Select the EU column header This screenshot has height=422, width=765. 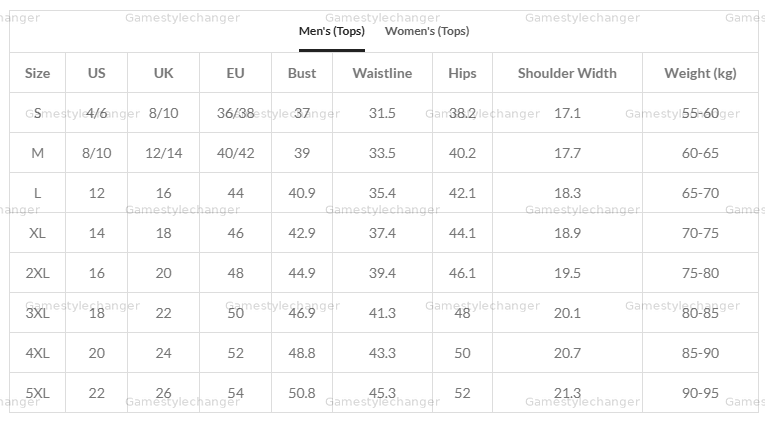tap(236, 73)
